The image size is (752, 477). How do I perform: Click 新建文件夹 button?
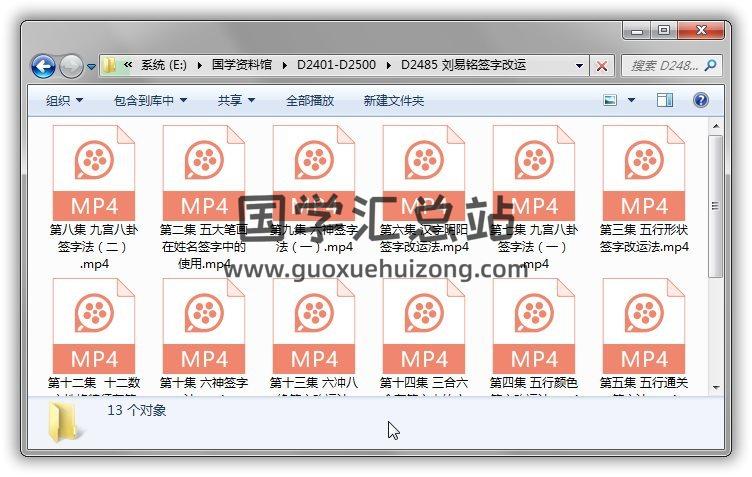394,101
